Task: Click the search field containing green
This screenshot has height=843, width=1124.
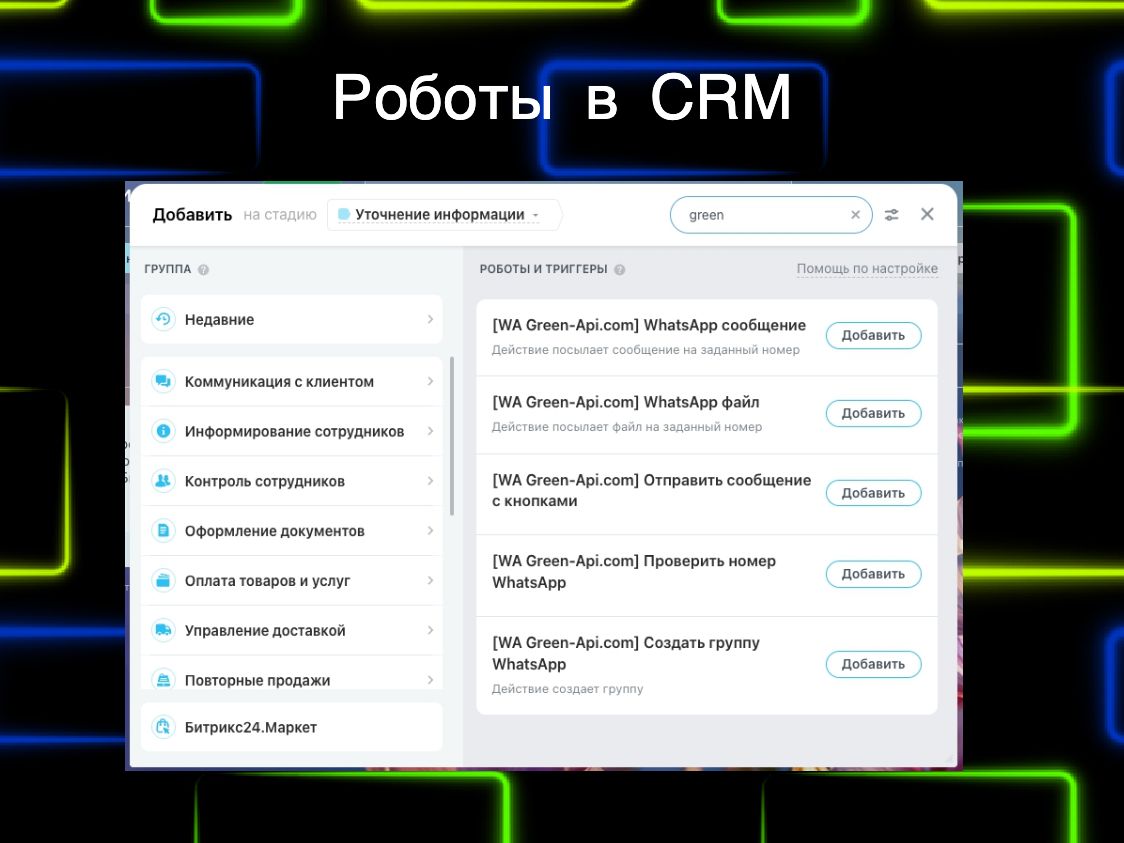Action: pyautogui.click(x=771, y=214)
